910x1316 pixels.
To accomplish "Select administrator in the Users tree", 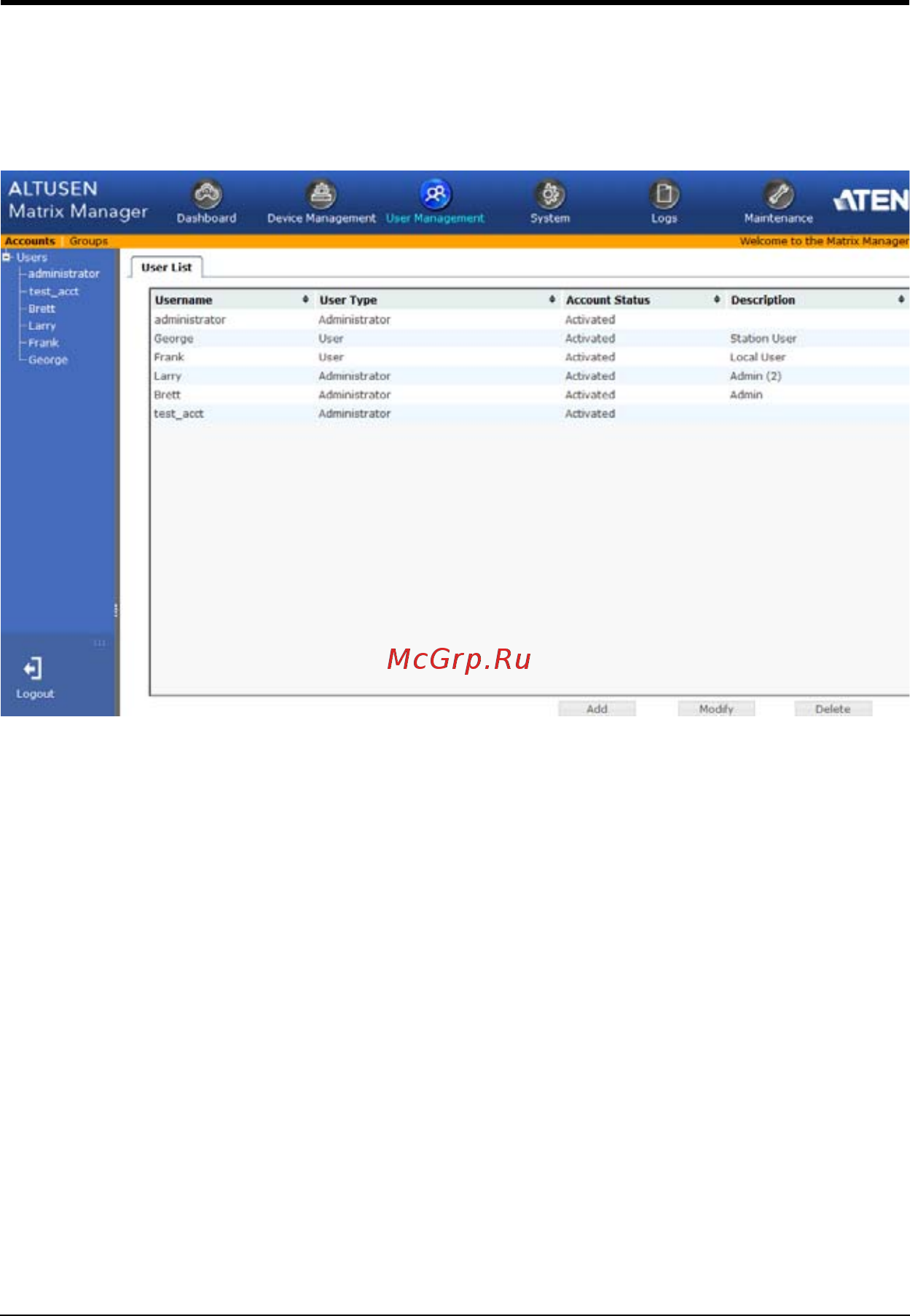I will (64, 274).
